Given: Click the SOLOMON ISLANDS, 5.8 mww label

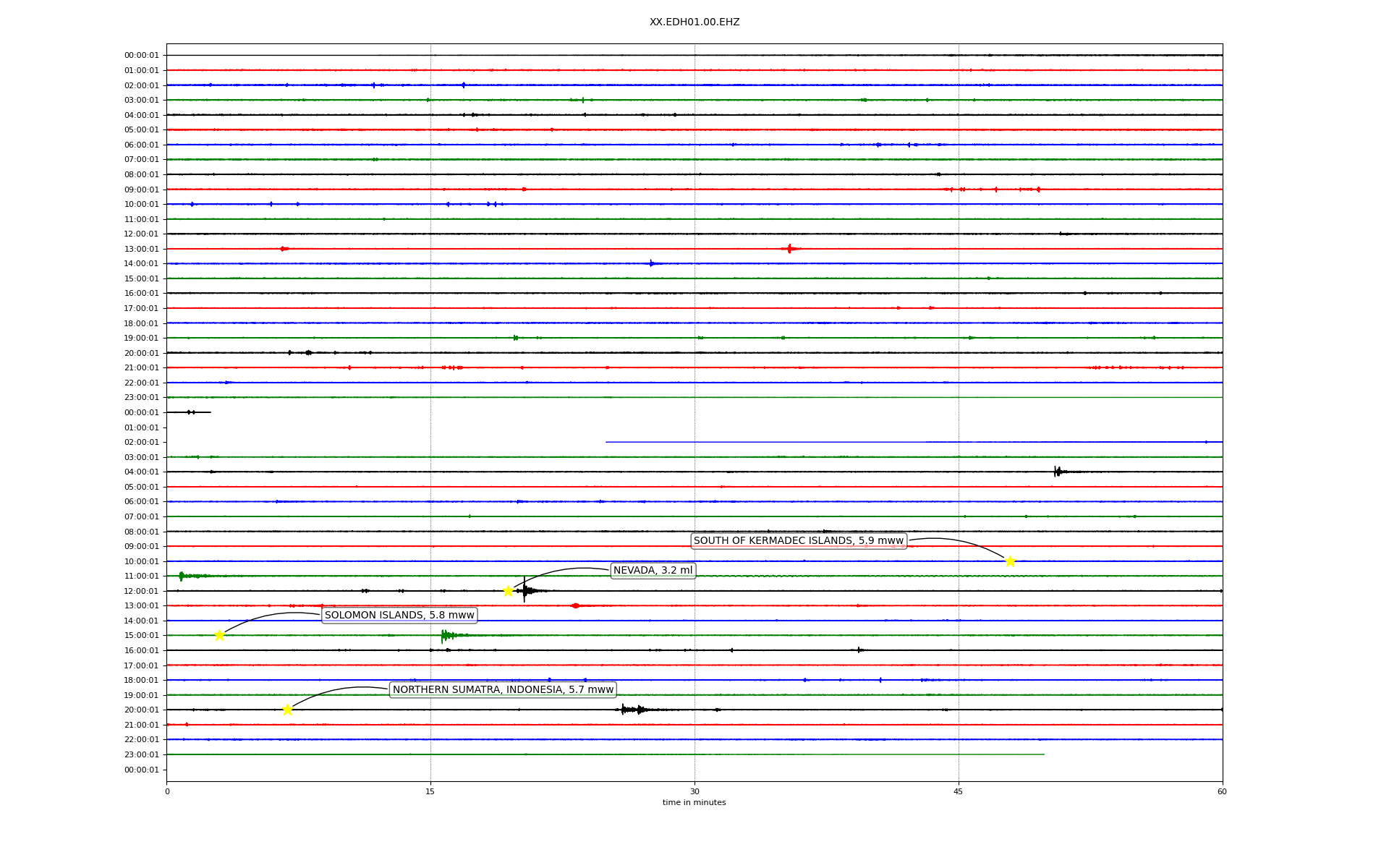Looking at the screenshot, I should (x=399, y=616).
